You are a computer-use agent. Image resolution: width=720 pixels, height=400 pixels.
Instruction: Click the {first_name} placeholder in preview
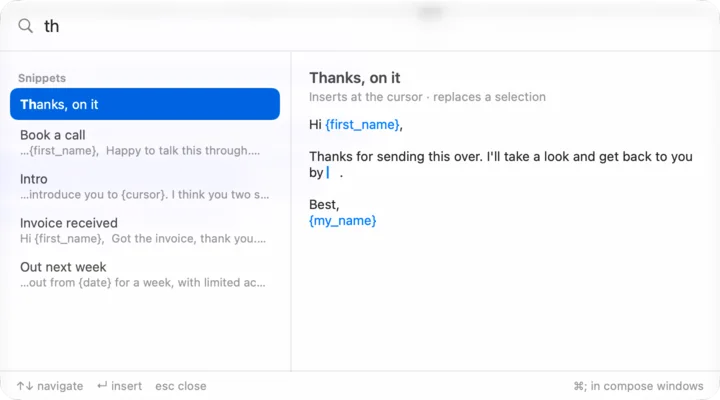(x=362, y=124)
